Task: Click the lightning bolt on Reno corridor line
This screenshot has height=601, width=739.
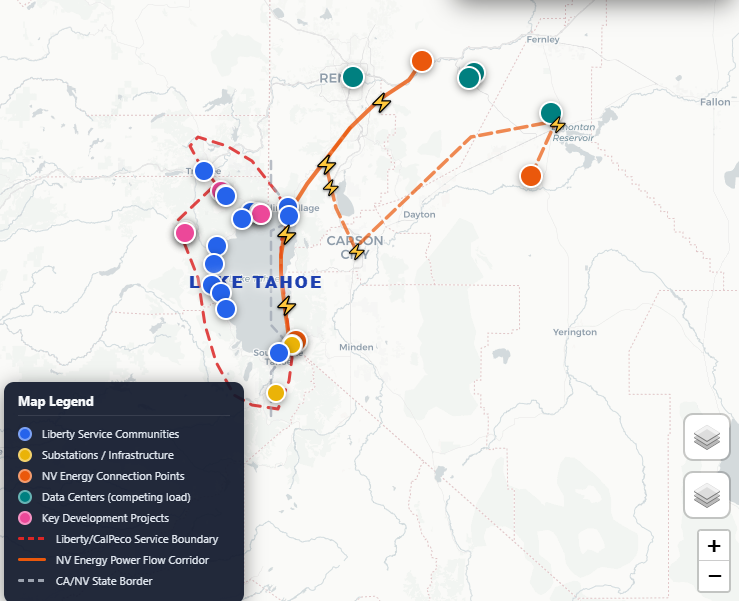Action: [x=381, y=103]
